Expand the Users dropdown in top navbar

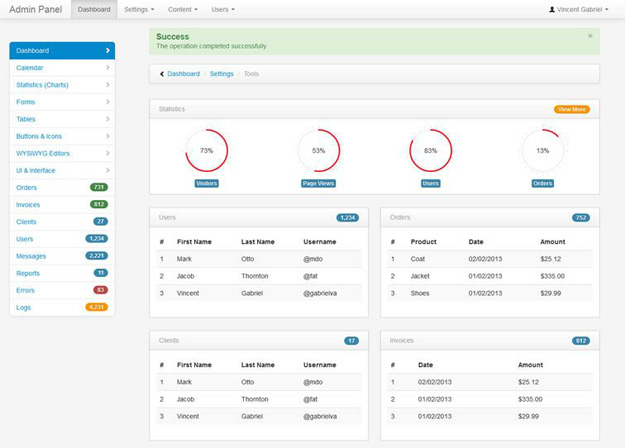(x=223, y=9)
